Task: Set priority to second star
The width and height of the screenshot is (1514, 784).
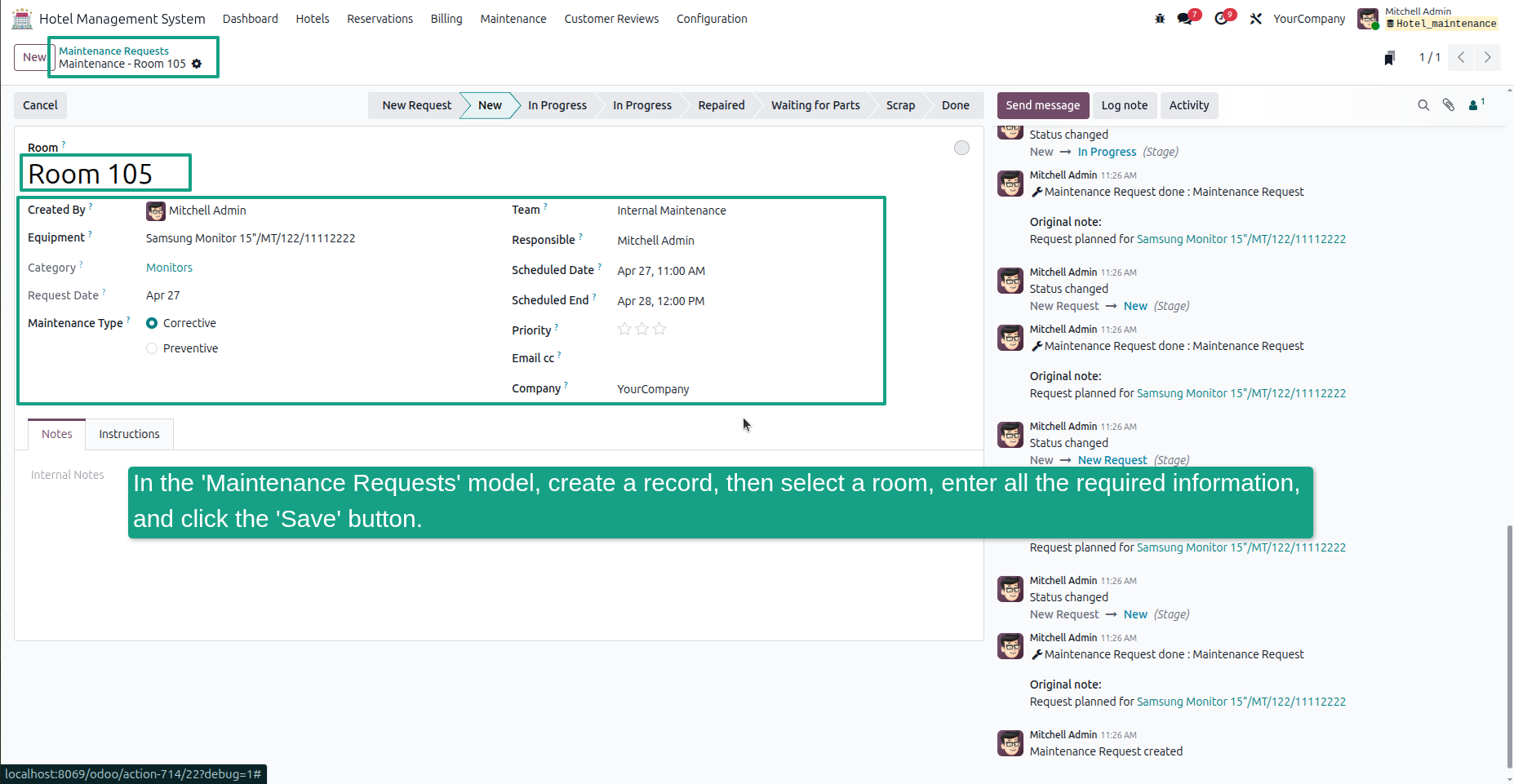Action: (x=642, y=329)
